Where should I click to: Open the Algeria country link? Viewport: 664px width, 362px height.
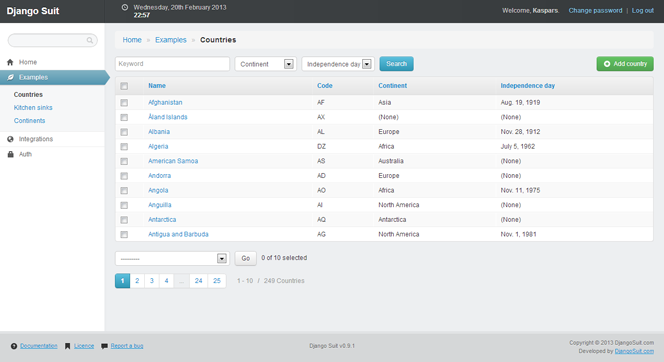(x=158, y=146)
